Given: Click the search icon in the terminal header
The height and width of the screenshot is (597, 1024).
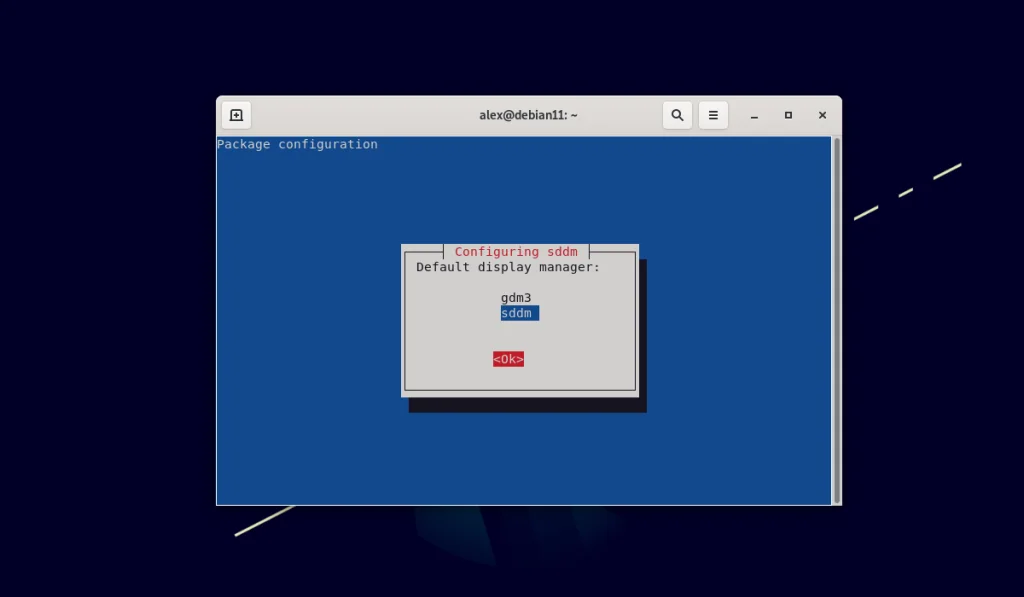Looking at the screenshot, I should (677, 114).
